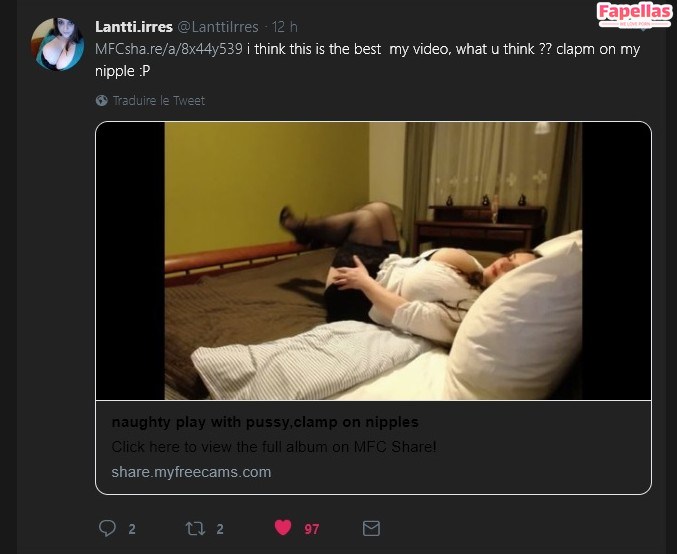Open the video card preview thumbnail
The width and height of the screenshot is (677, 554).
373,261
